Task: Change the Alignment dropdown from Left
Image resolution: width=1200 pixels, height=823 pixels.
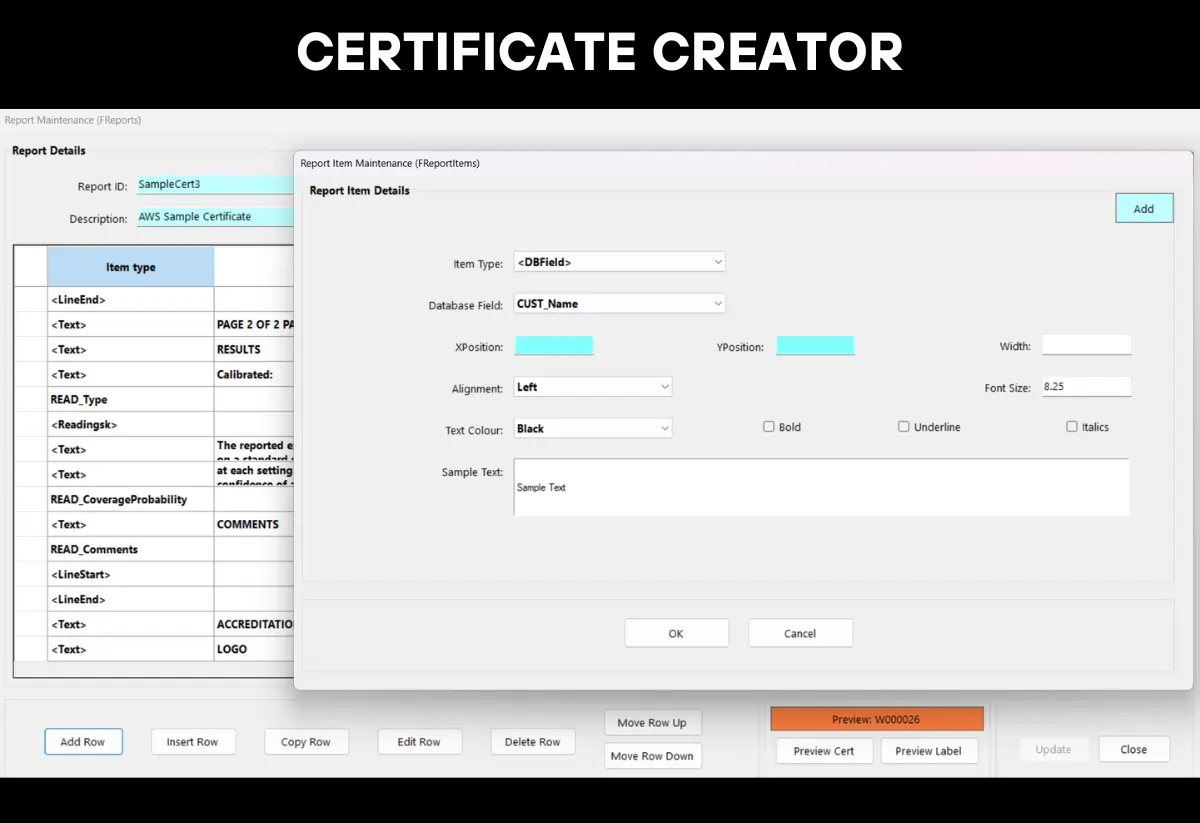Action: pos(591,386)
